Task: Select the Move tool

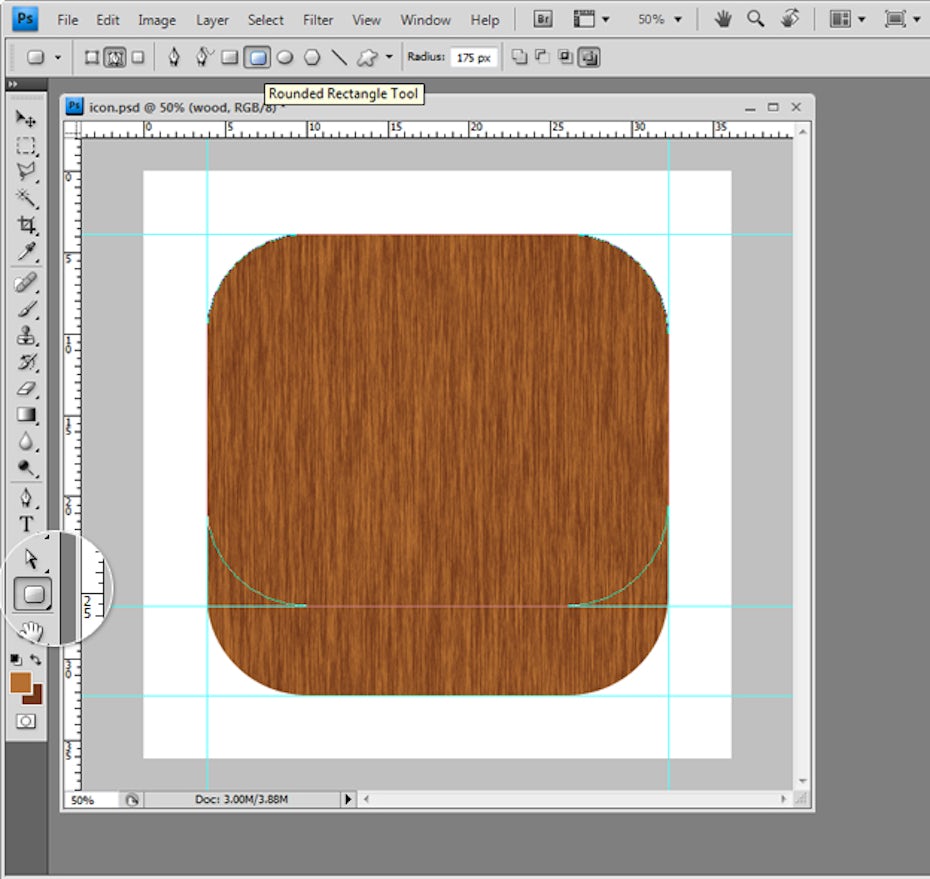Action: coord(26,119)
